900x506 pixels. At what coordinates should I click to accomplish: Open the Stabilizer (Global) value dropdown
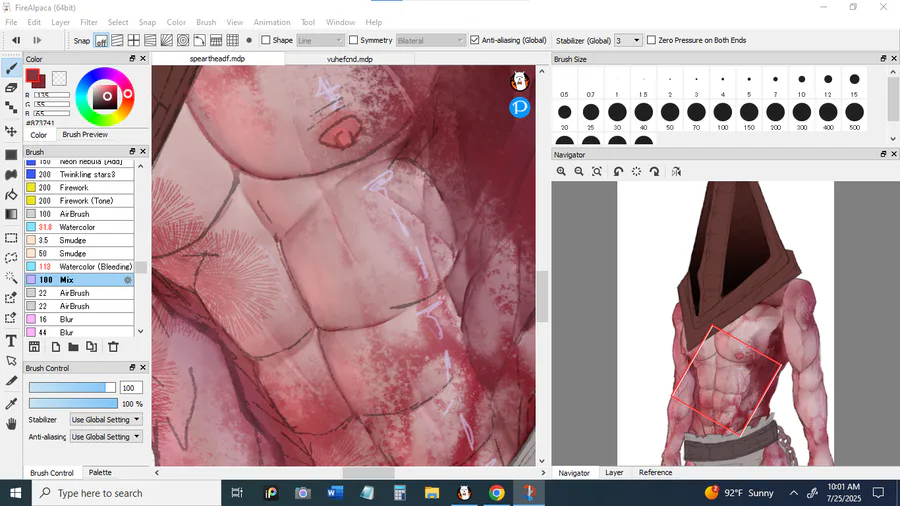627,40
